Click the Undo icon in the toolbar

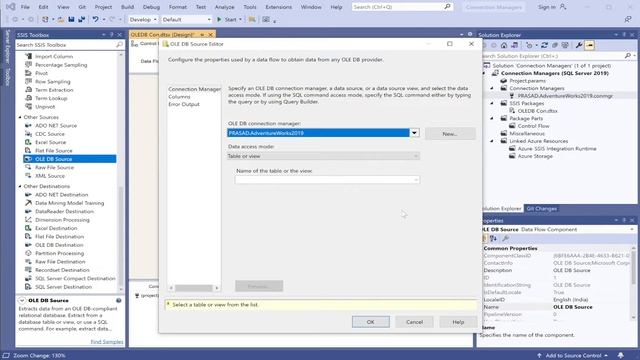pyautogui.click(x=95, y=19)
